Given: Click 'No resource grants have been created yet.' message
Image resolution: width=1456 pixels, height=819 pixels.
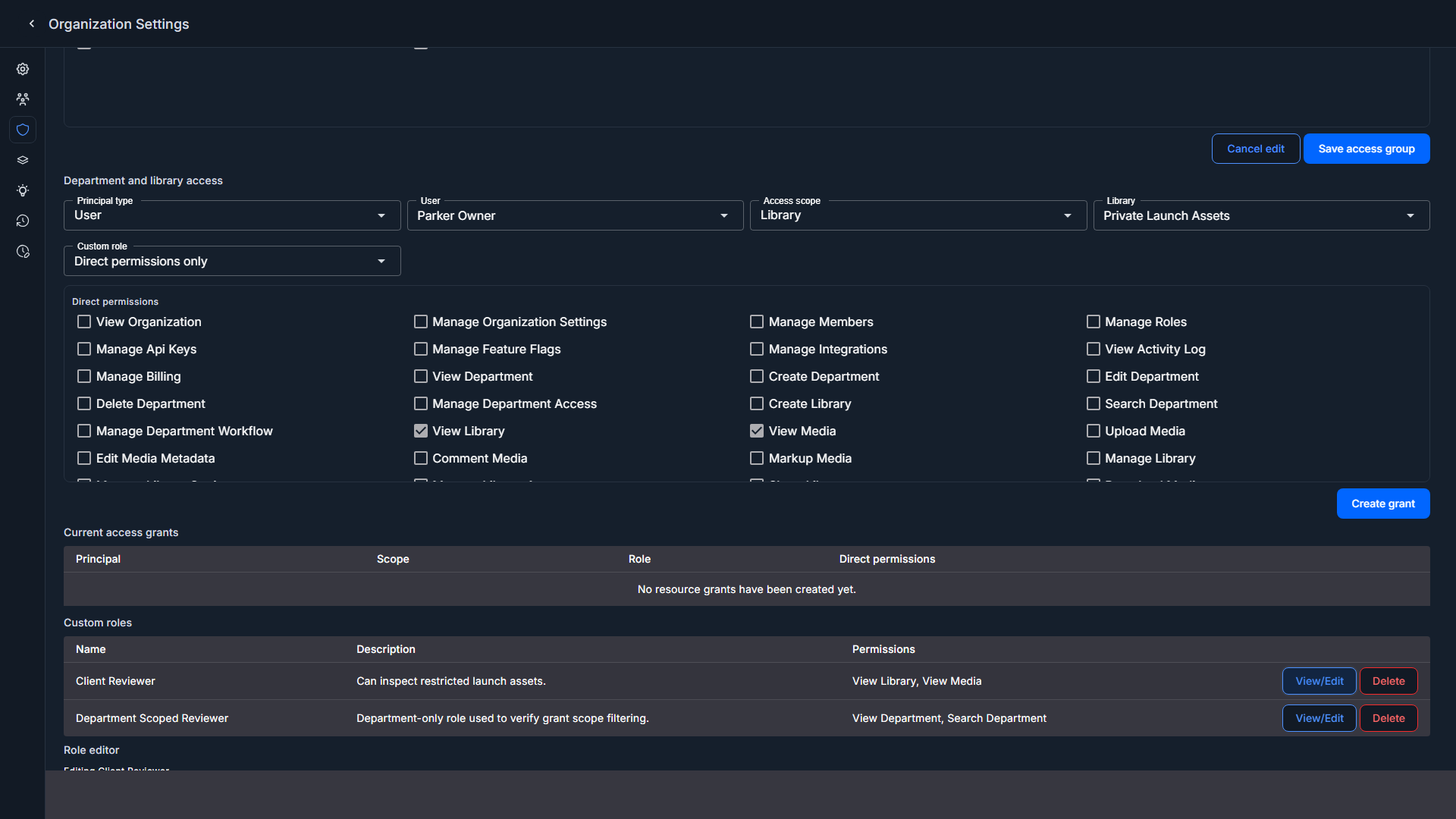Looking at the screenshot, I should [747, 589].
